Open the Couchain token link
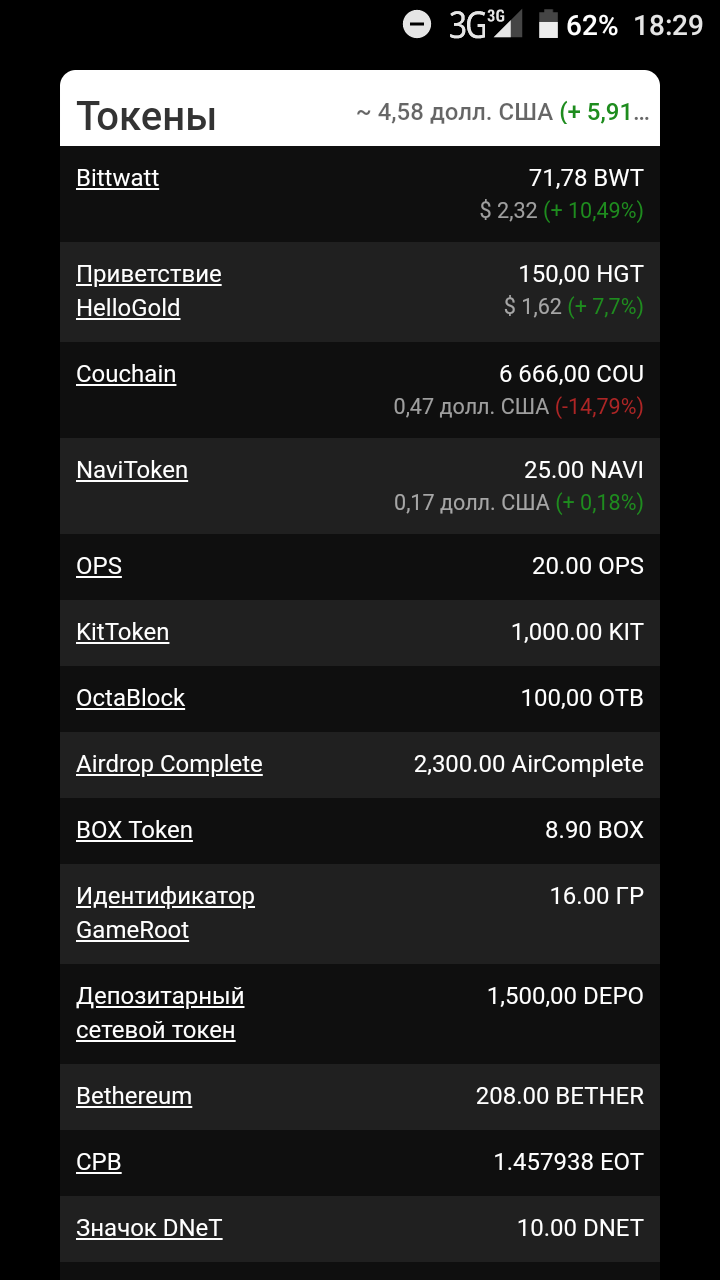 point(126,374)
